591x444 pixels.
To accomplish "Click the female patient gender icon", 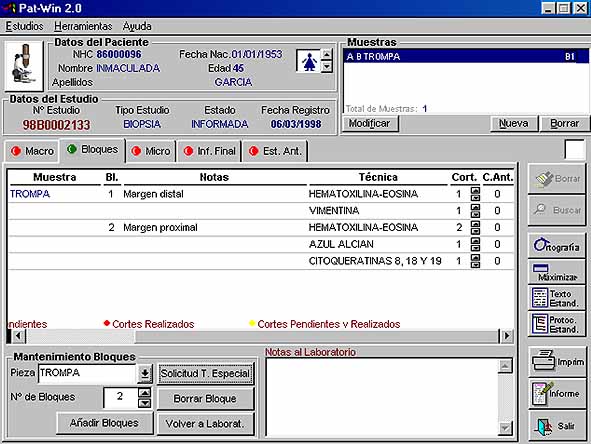I will point(308,61).
